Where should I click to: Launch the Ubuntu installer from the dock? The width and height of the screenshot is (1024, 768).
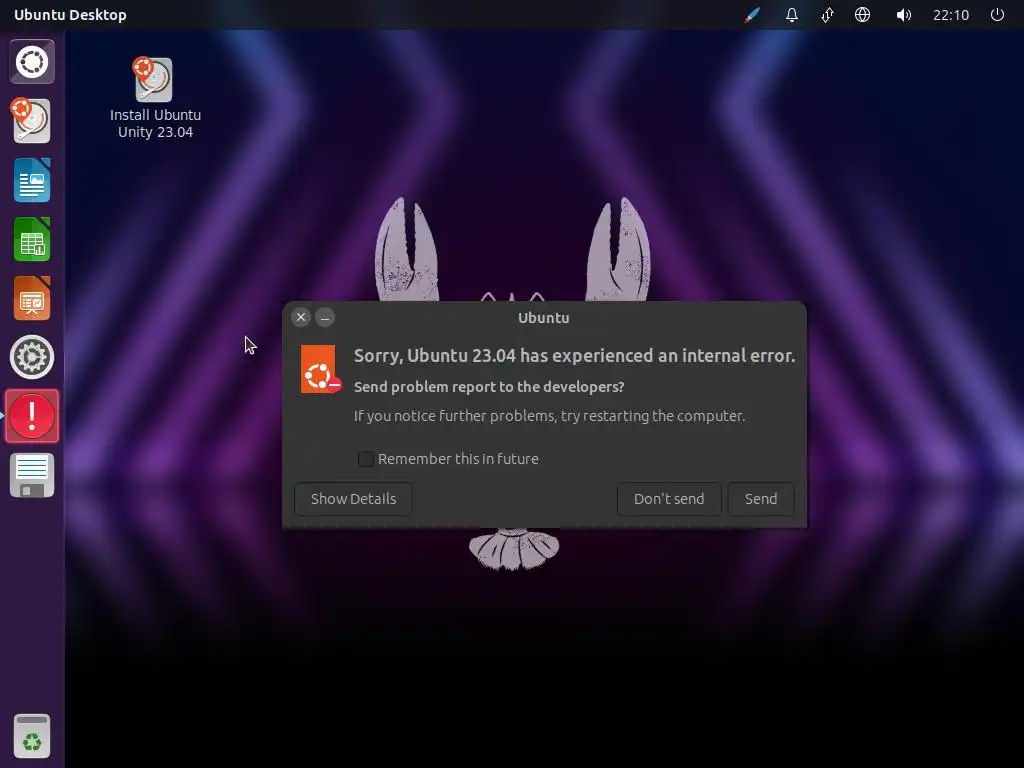[x=31, y=121]
